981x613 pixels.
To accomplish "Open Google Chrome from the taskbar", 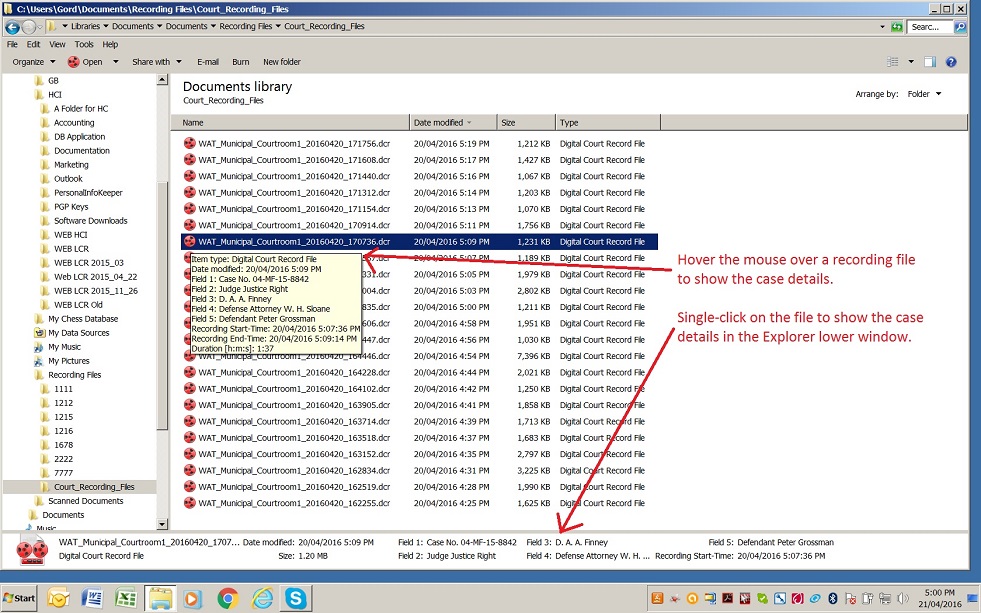I will (x=227, y=598).
